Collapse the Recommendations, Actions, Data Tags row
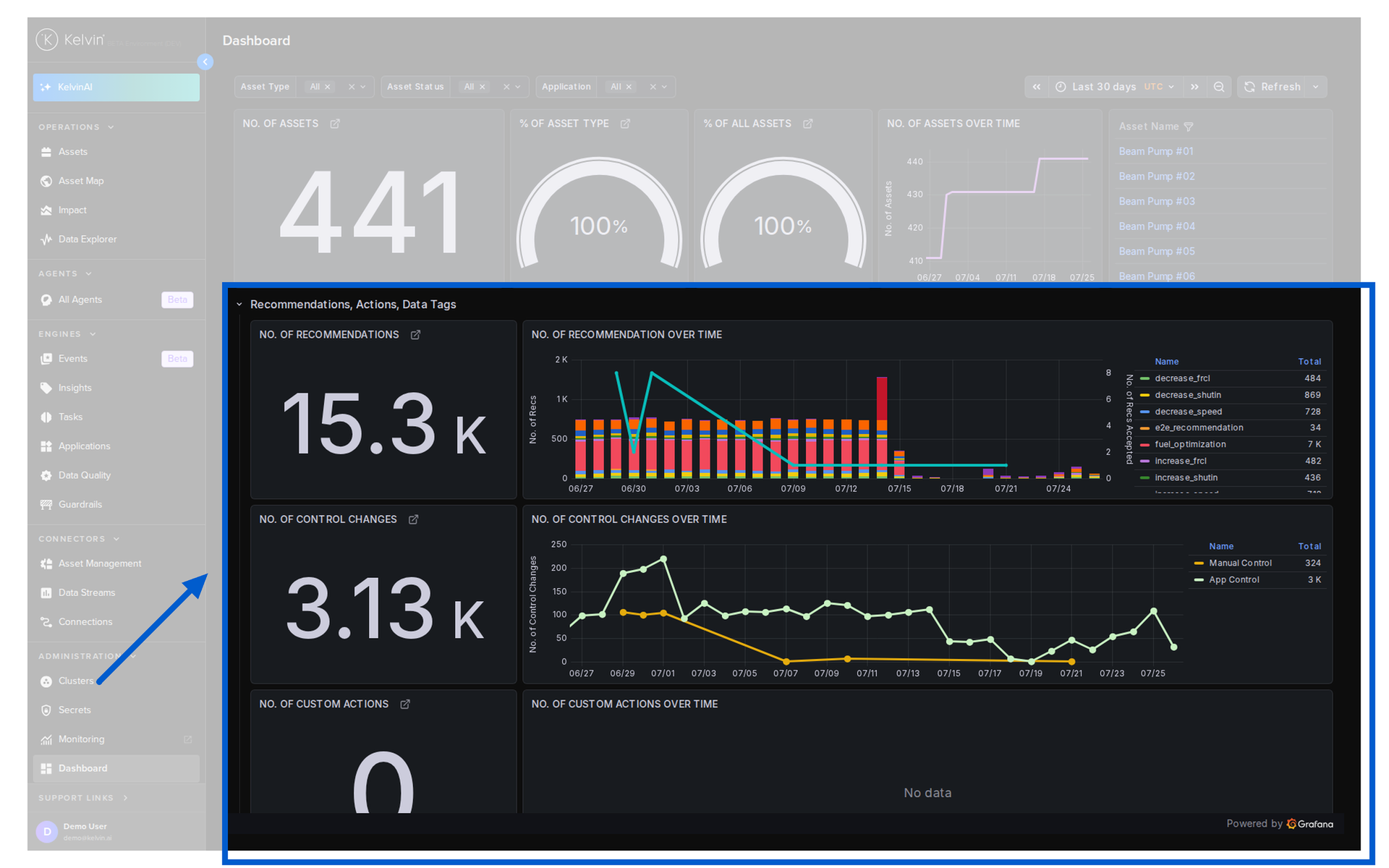 [239, 305]
